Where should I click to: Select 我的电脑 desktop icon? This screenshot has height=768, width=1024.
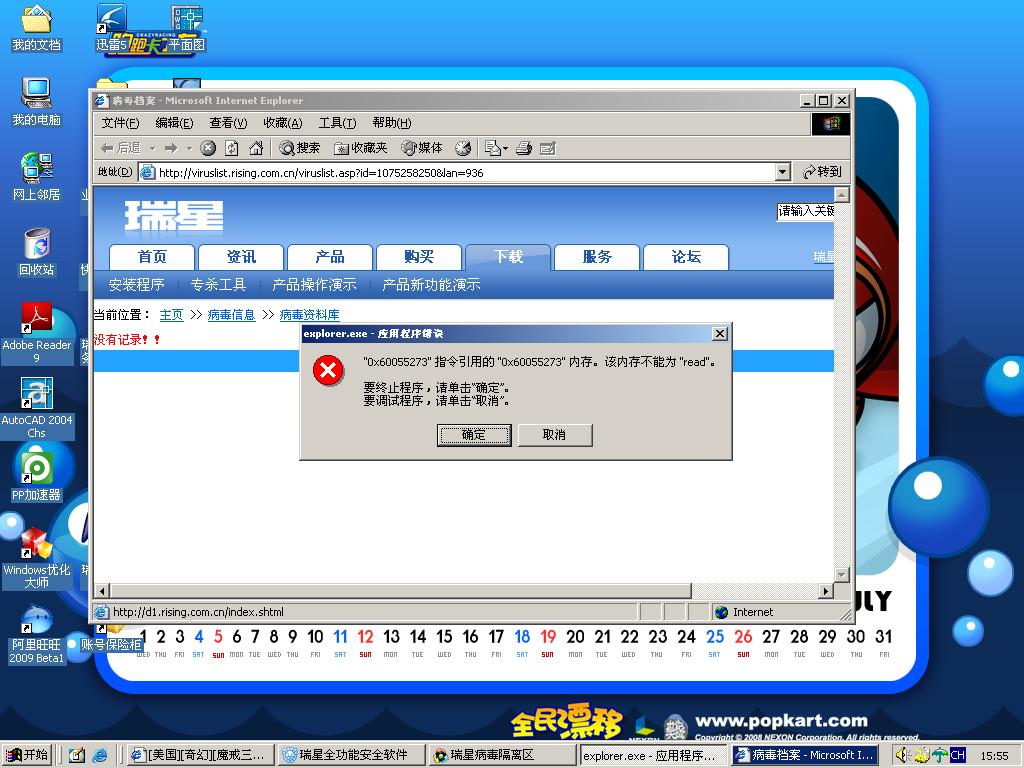click(x=37, y=103)
